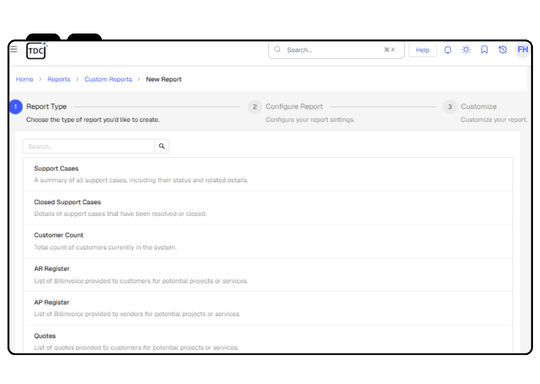Click the description 'Details of support cases that have been resolved or closed.'
The image size is (540, 384).
pos(120,214)
